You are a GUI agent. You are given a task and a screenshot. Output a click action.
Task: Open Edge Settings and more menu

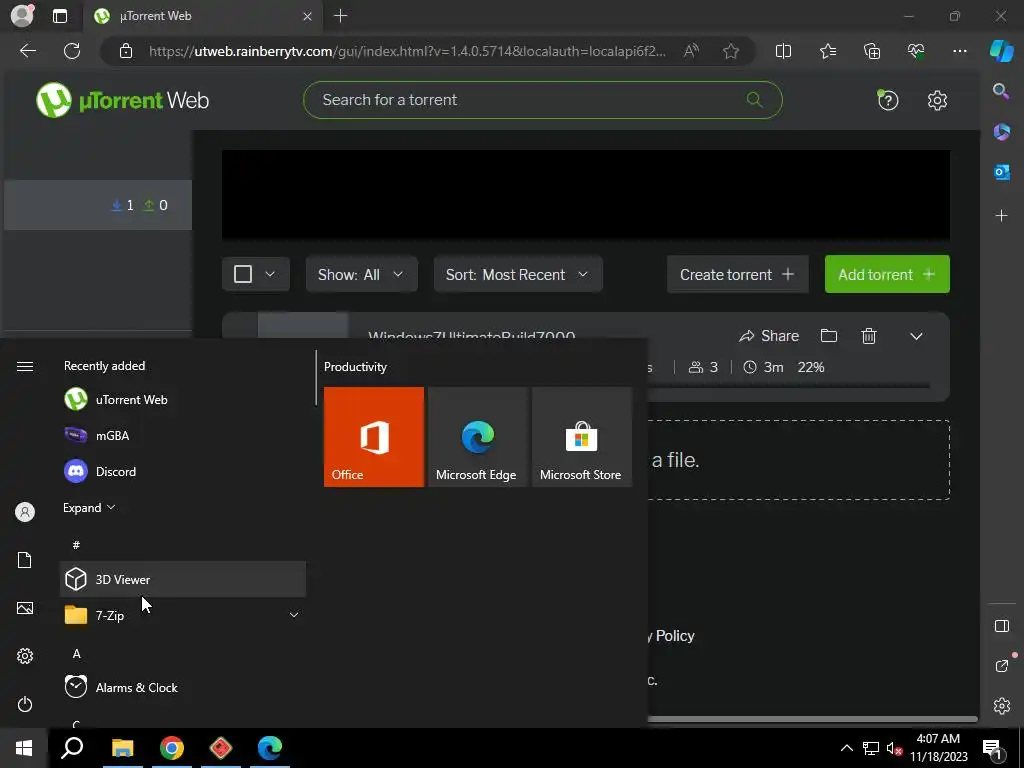click(959, 51)
